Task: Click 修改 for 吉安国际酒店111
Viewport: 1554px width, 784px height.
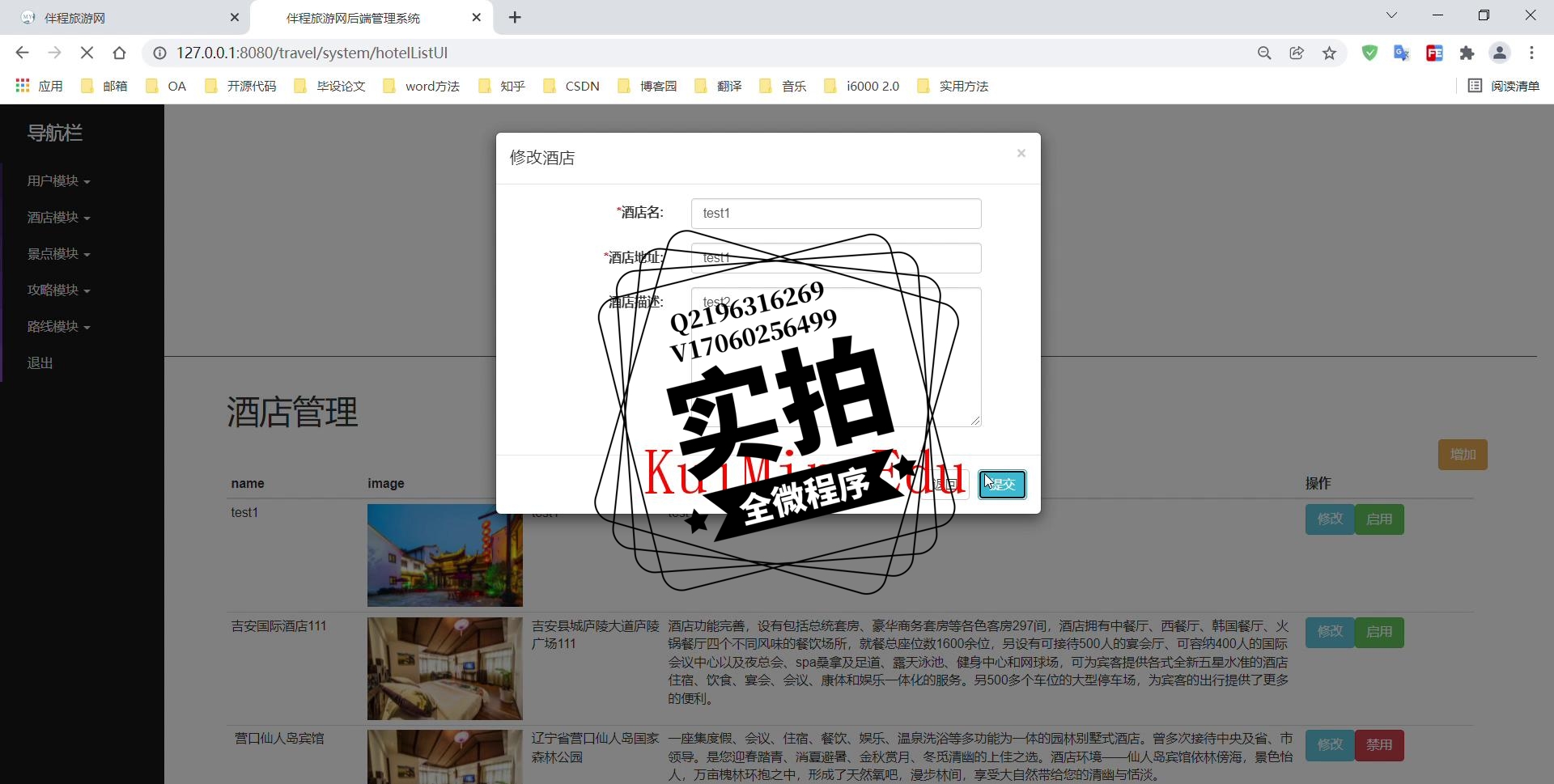Action: tap(1330, 632)
